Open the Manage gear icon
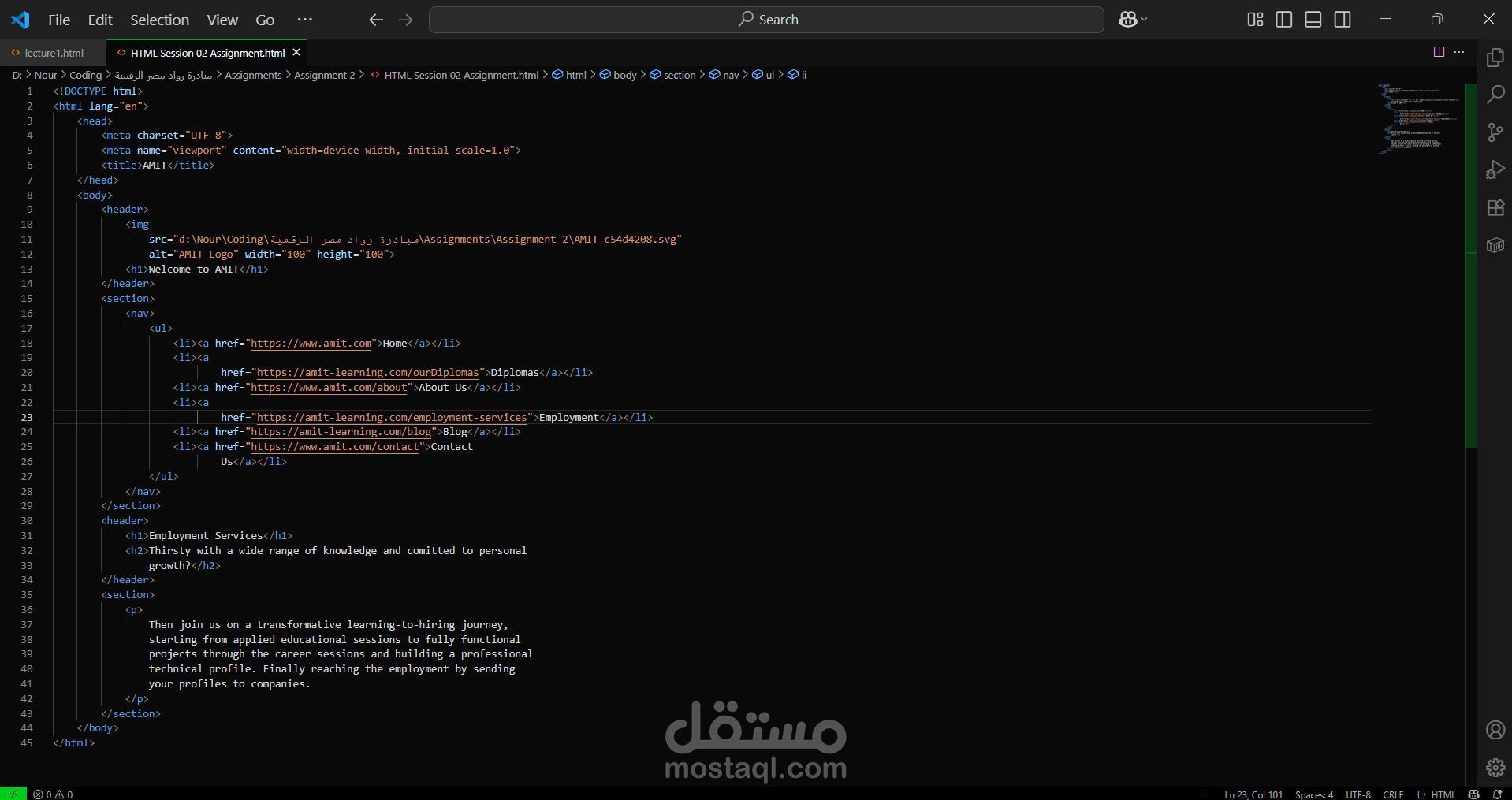 tap(1495, 767)
